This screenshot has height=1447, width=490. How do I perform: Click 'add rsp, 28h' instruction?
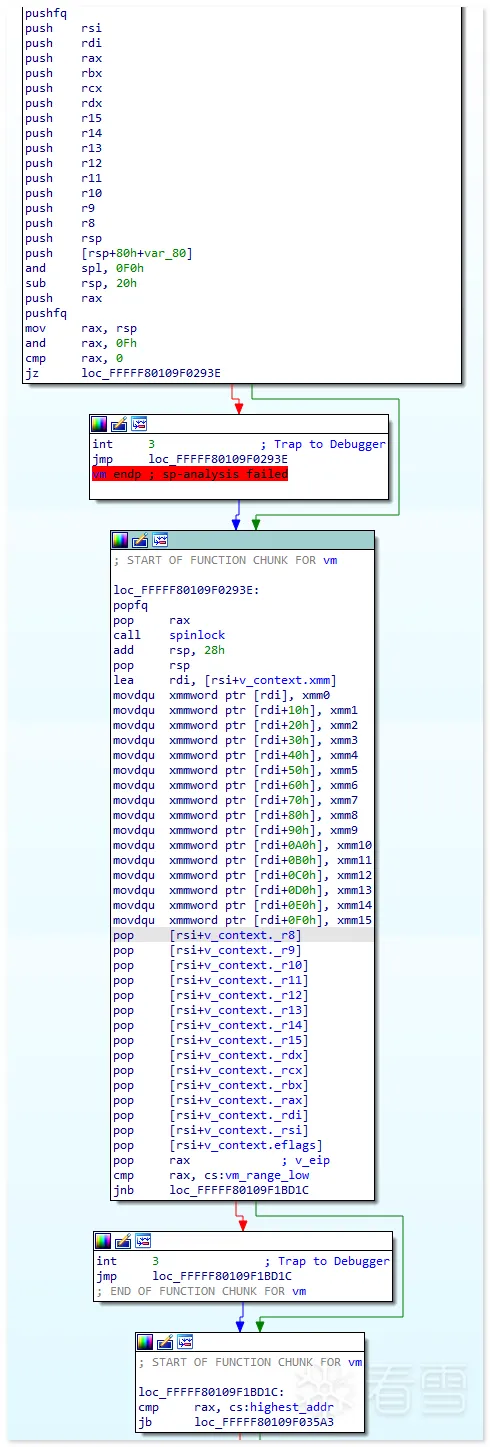(169, 650)
